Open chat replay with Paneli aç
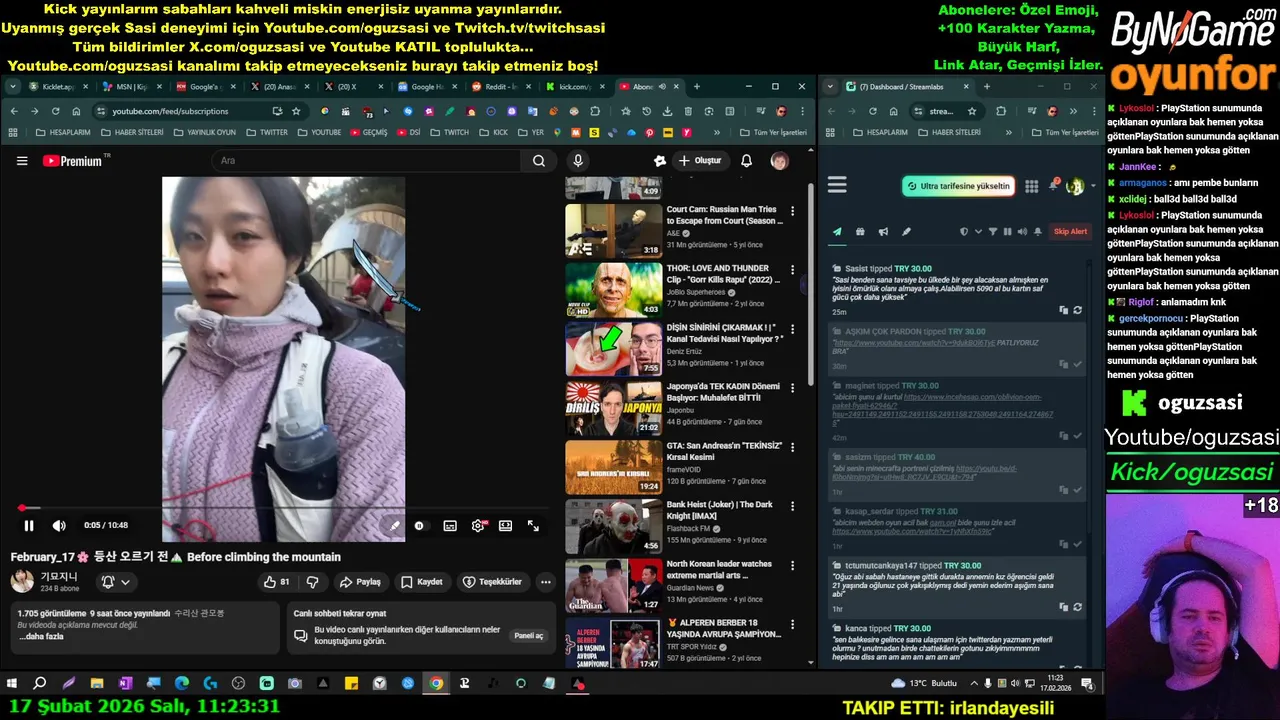This screenshot has width=1280, height=720. pyautogui.click(x=528, y=635)
